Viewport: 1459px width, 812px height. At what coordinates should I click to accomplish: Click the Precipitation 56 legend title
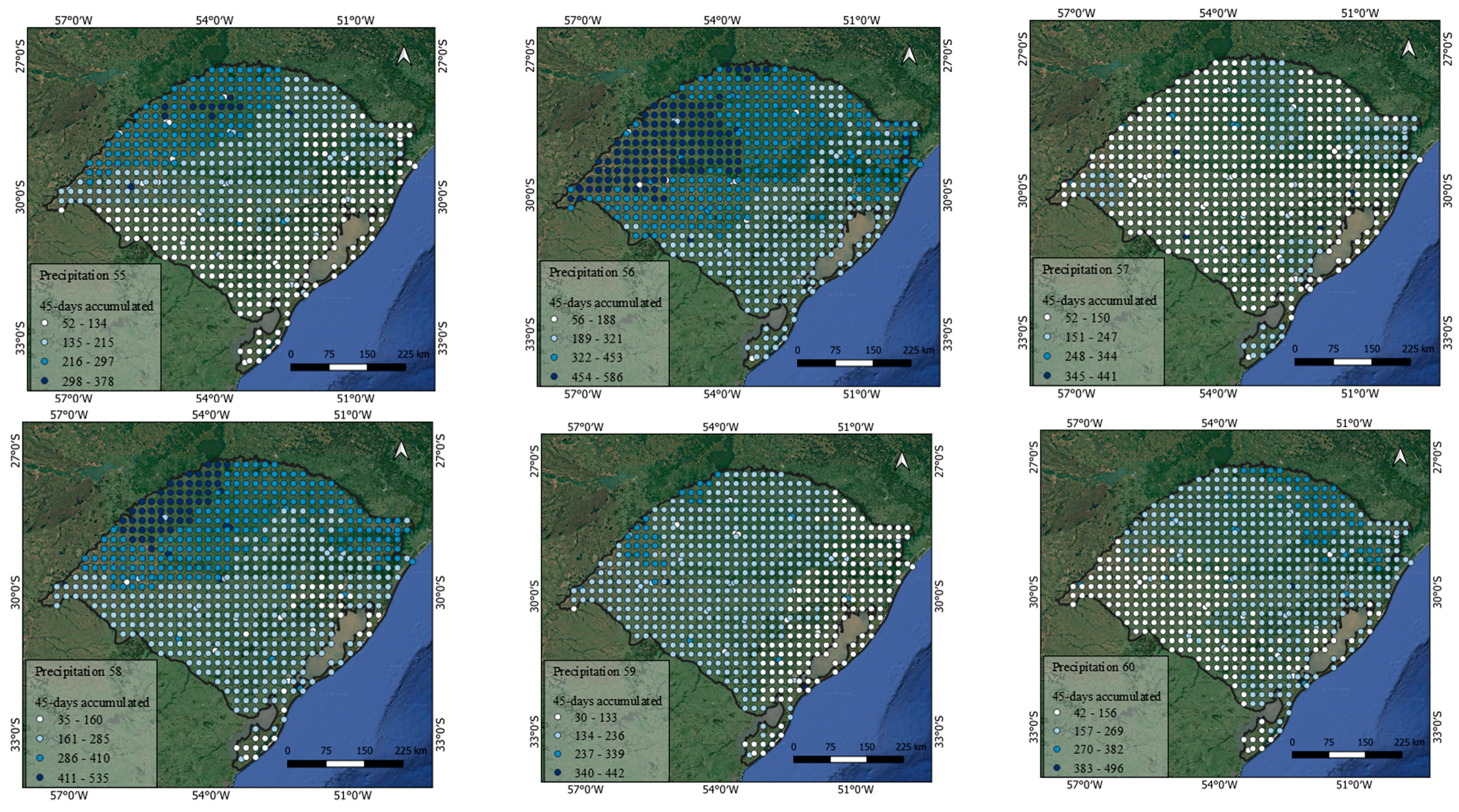point(592,273)
